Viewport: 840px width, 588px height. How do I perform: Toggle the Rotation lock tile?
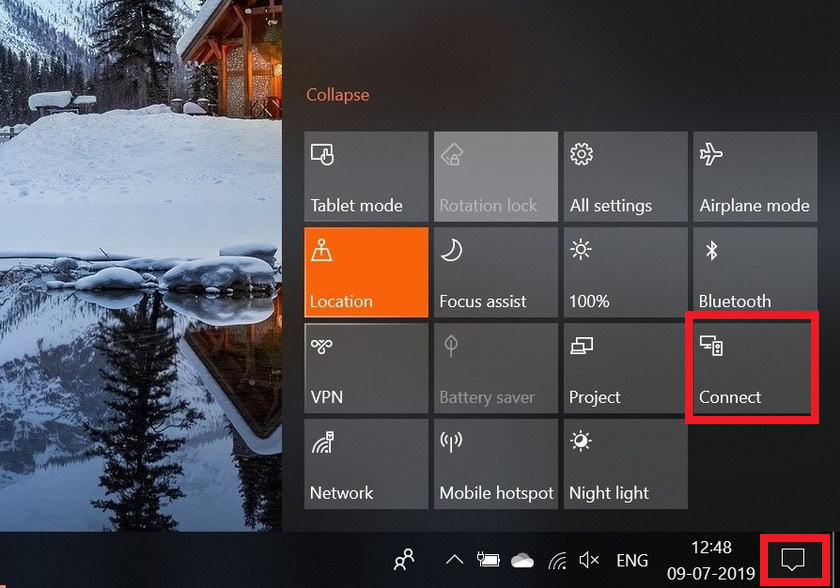pos(496,177)
